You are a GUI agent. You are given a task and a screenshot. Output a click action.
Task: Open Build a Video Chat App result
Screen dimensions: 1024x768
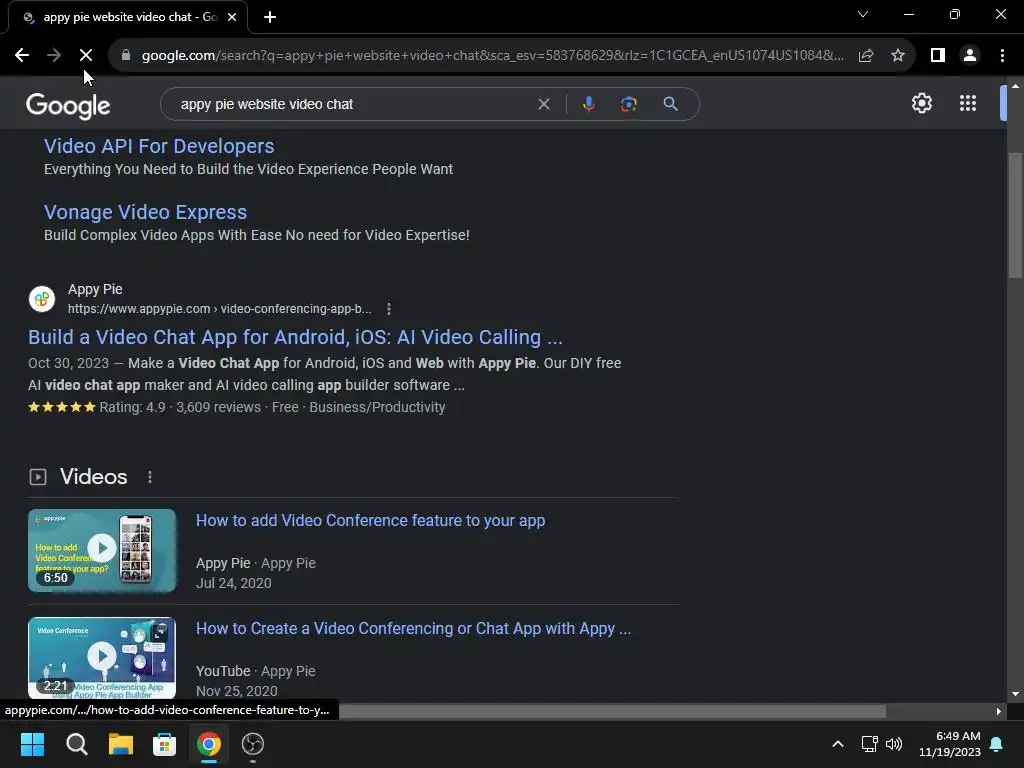pyautogui.click(x=295, y=337)
